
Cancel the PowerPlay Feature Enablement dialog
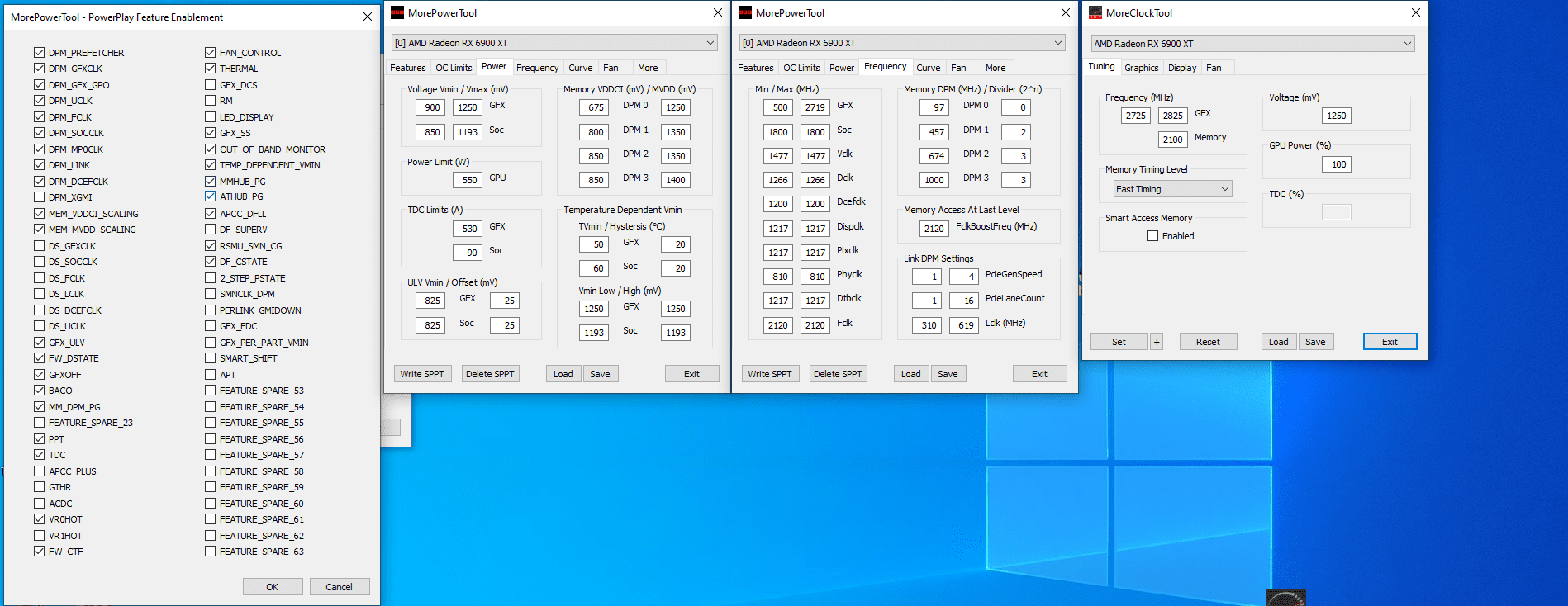(339, 587)
